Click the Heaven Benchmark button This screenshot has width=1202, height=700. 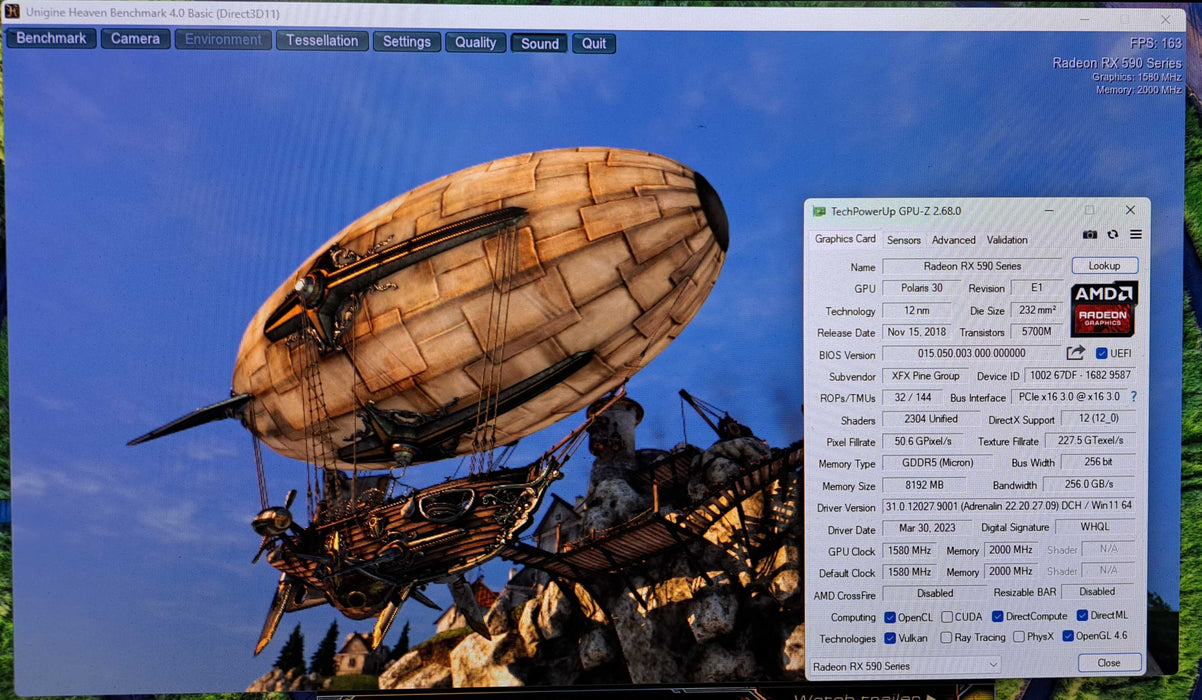coord(52,39)
